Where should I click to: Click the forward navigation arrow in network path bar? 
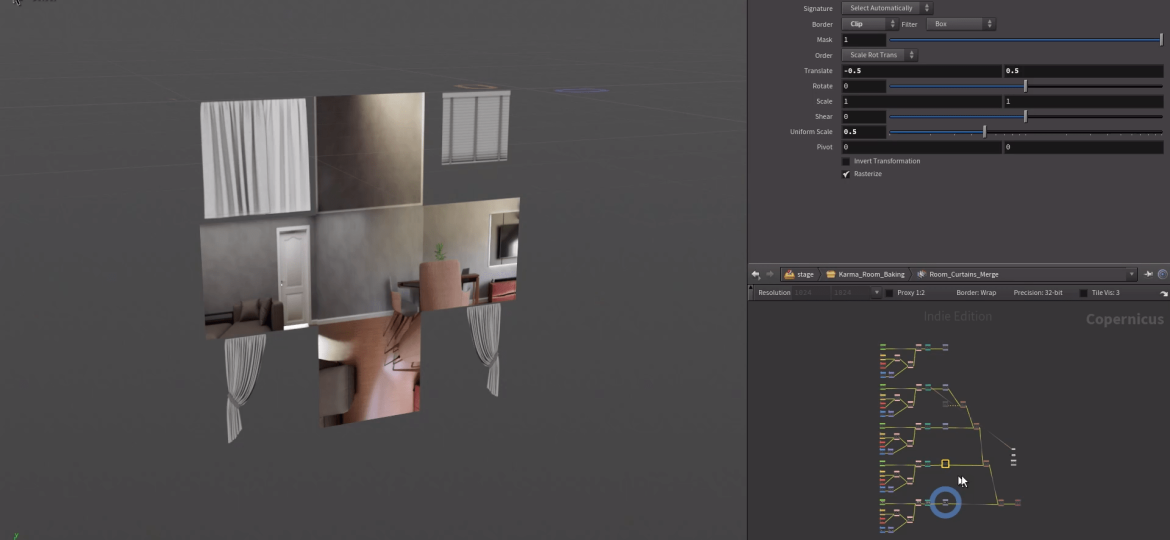click(x=769, y=274)
